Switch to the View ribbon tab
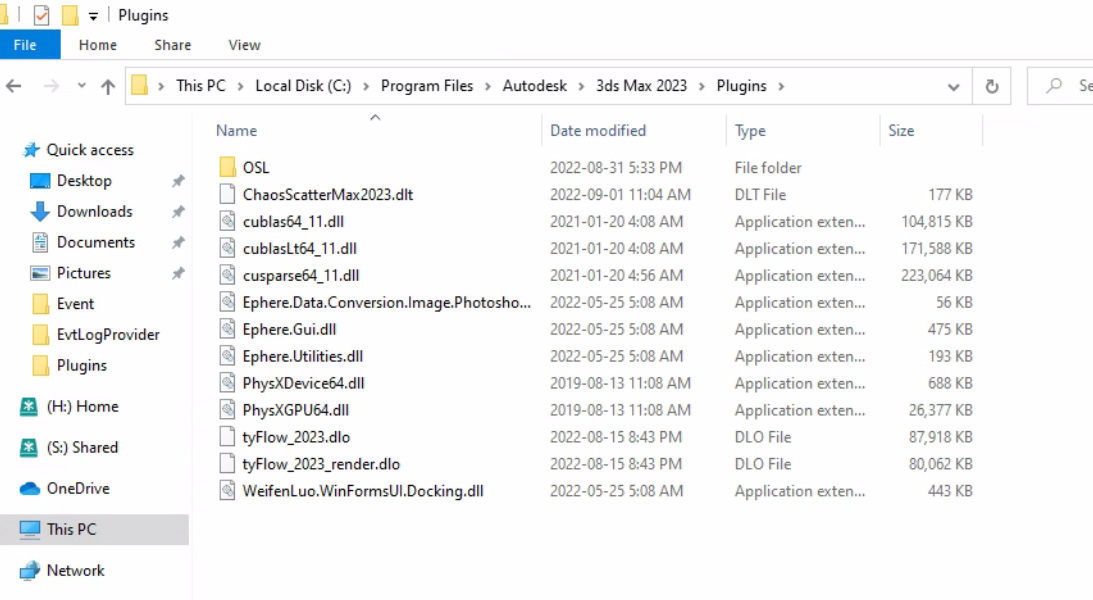The height and width of the screenshot is (600, 1093). pyautogui.click(x=244, y=45)
